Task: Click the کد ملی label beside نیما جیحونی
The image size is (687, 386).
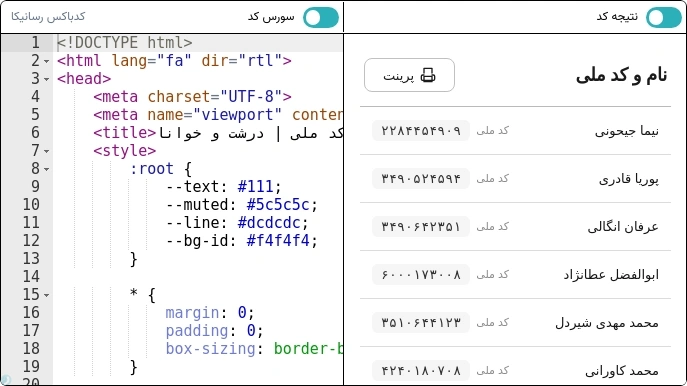Action: point(492,131)
